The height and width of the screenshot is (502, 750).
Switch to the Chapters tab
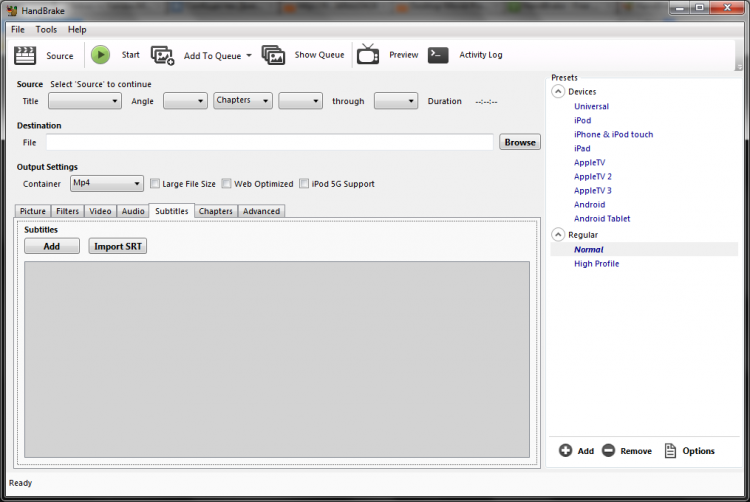(216, 211)
